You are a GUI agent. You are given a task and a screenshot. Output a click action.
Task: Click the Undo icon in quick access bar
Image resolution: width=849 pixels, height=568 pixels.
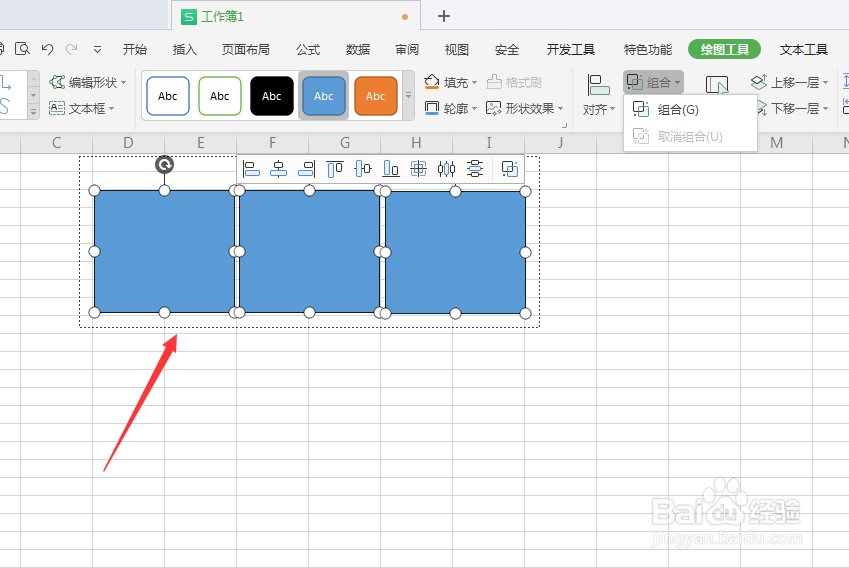tap(48, 49)
